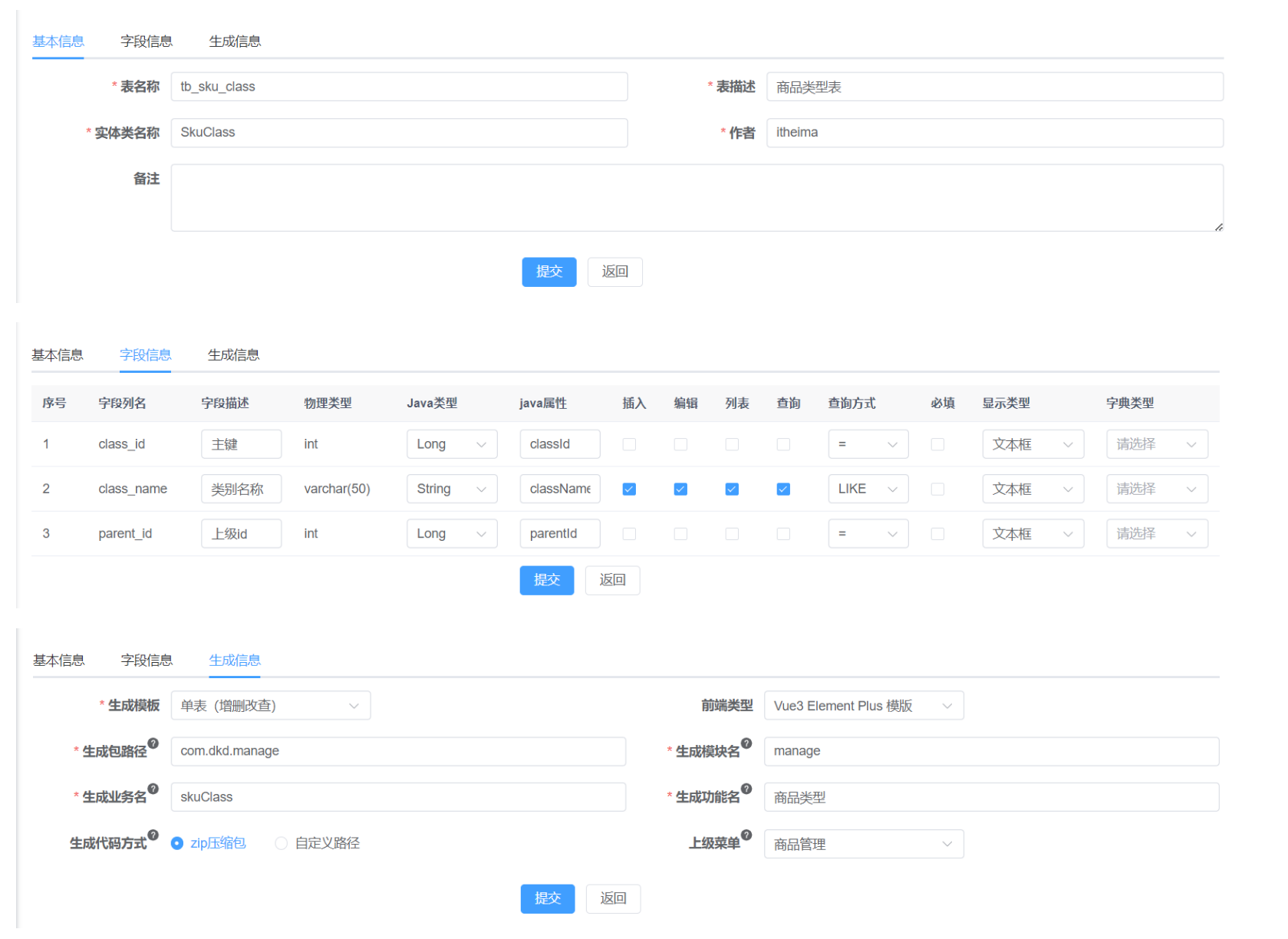Image resolution: width=1288 pixels, height=939 pixels.
Task: Click help icon beside 上级菜单 field
Action: [746, 835]
